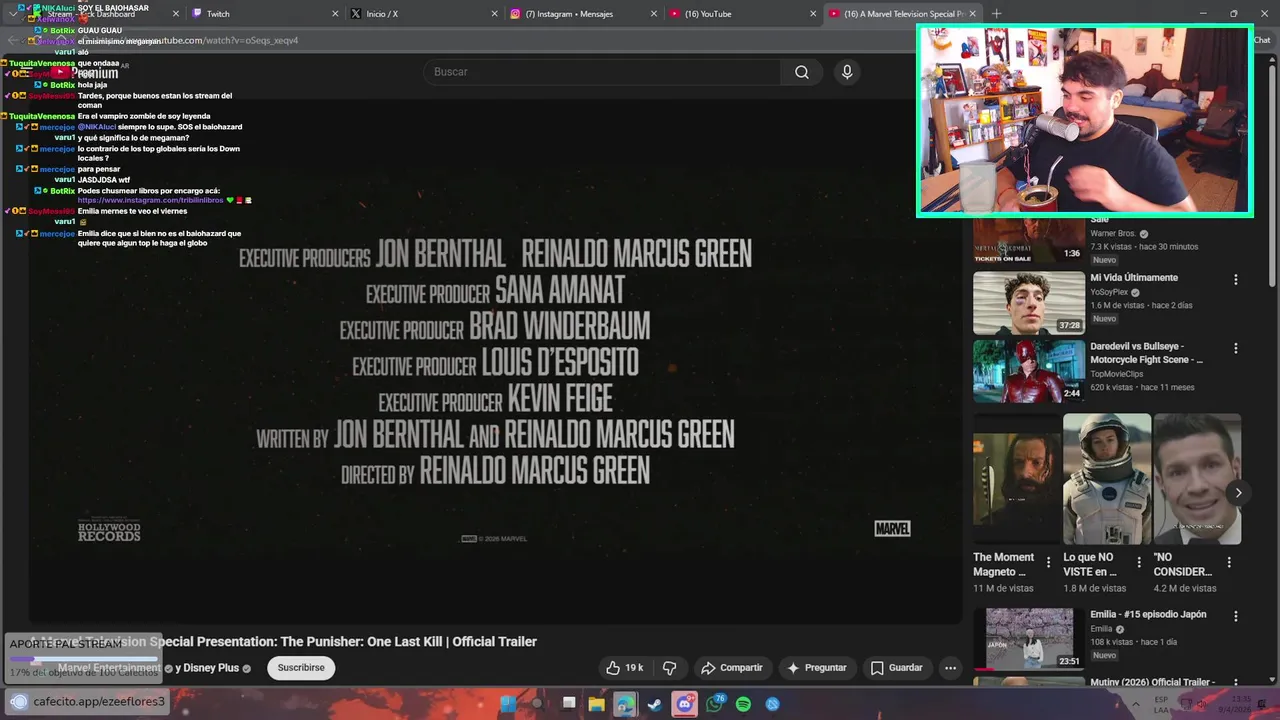Image resolution: width=1280 pixels, height=720 pixels.
Task: Start voice search with microphone icon
Action: pyautogui.click(x=847, y=72)
